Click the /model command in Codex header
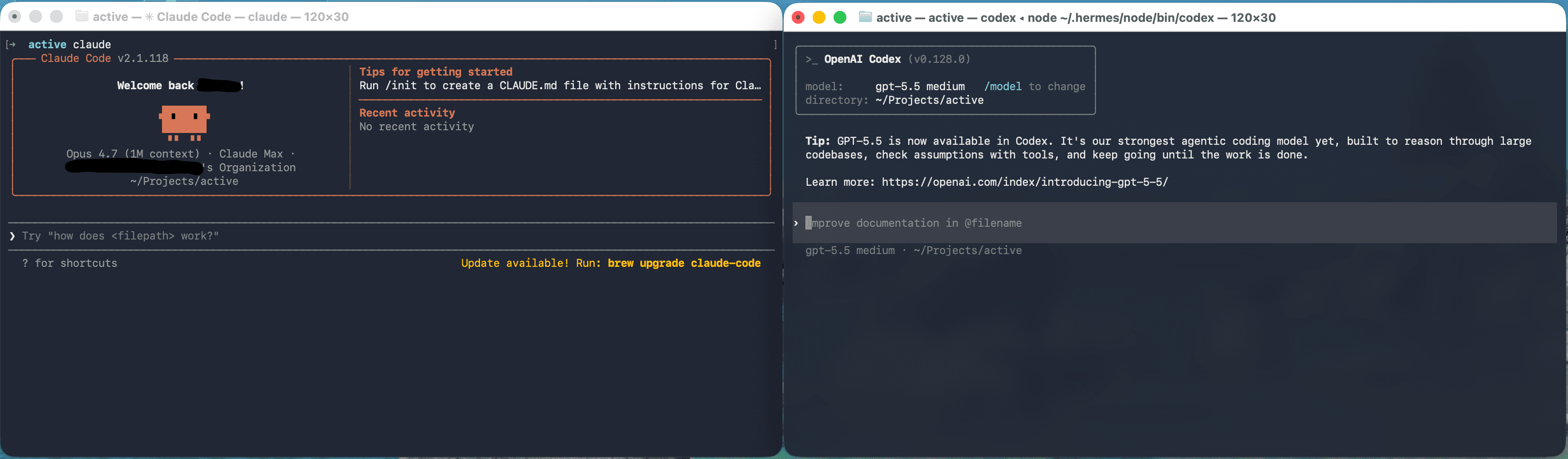Screen dimensions: 1568x459 (1002, 87)
